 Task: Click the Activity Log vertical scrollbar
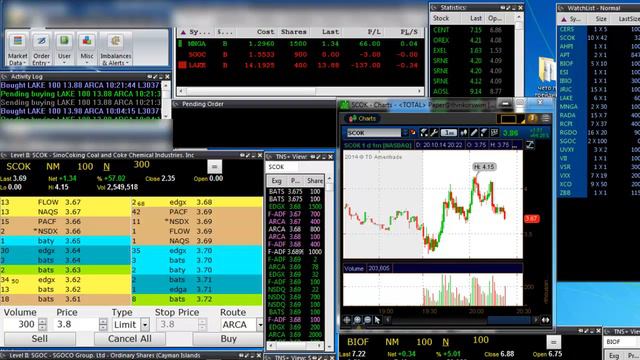click(166, 100)
